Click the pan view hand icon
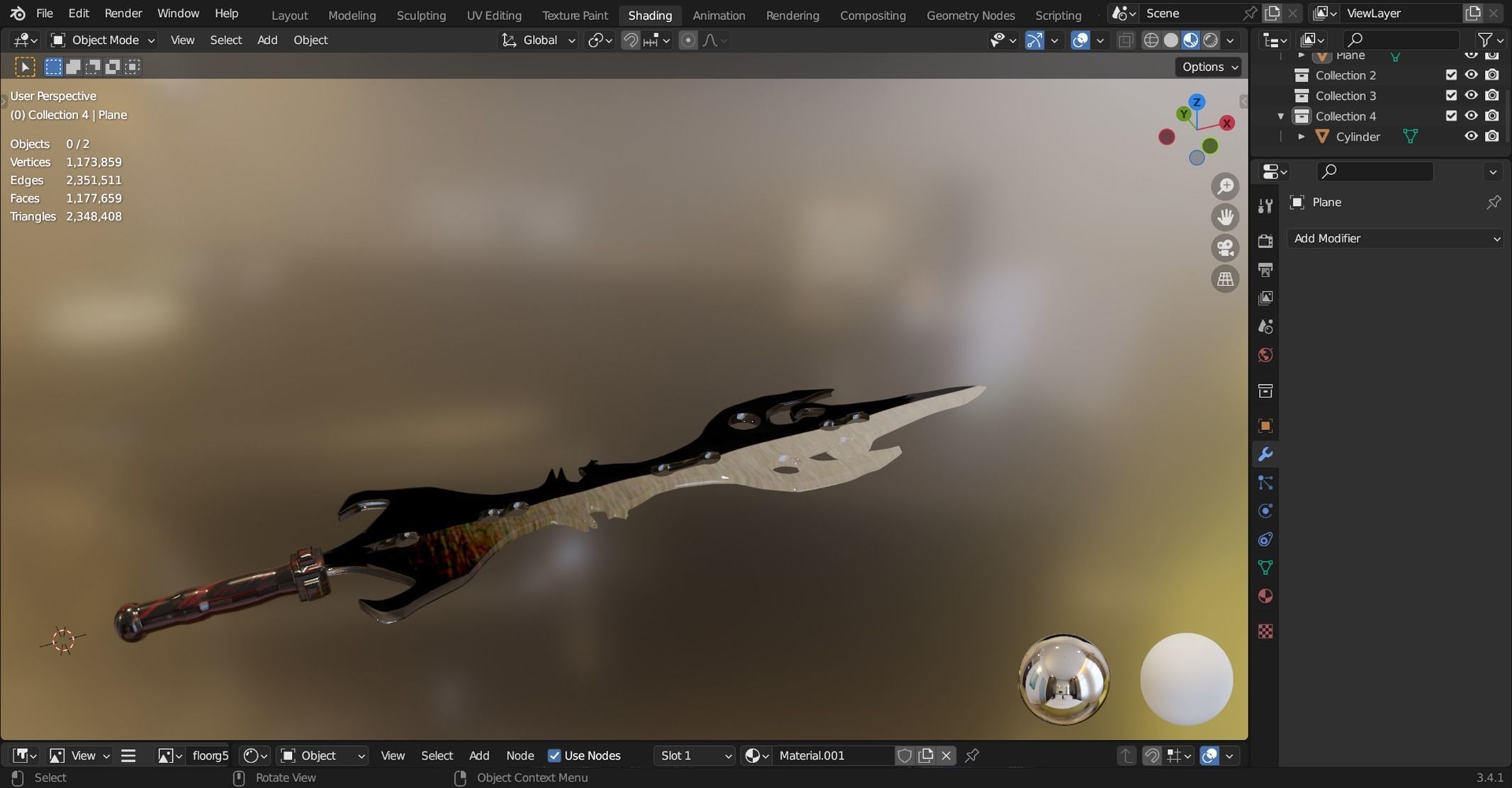1512x788 pixels. [x=1225, y=217]
